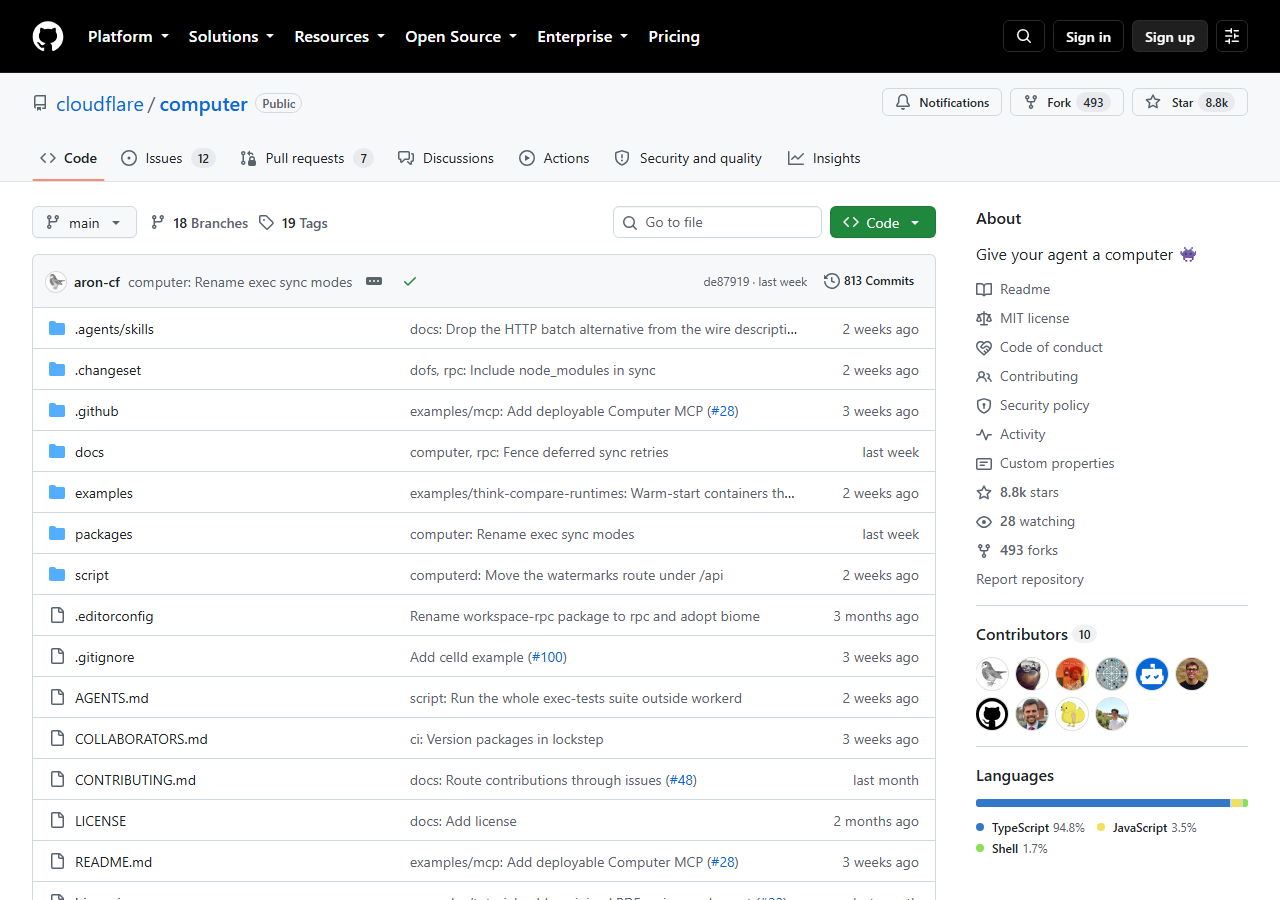Open the AGENTS.md file
Image resolution: width=1280 pixels, height=900 pixels.
112,698
